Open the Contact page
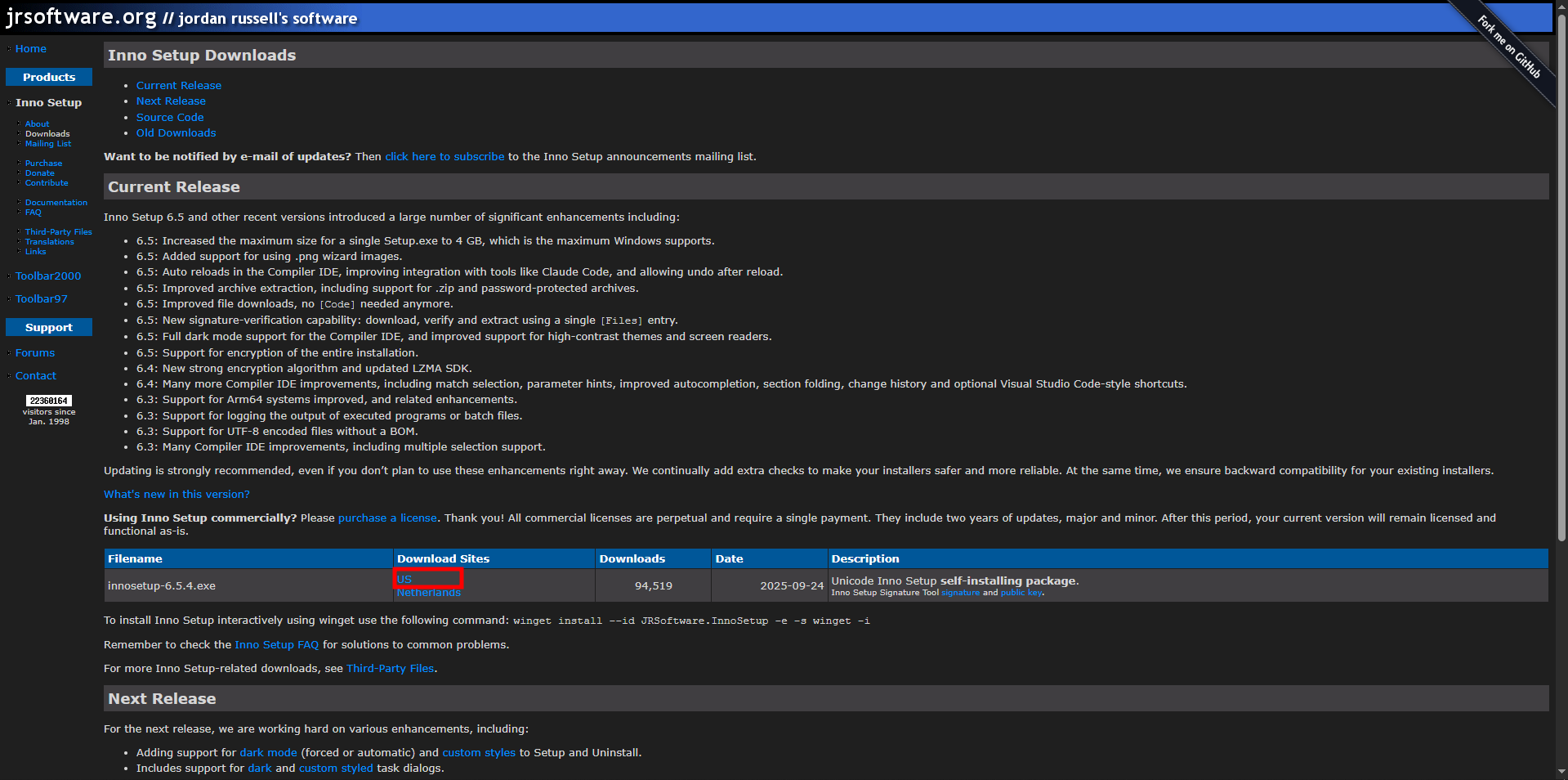The height and width of the screenshot is (780, 1568). point(36,376)
